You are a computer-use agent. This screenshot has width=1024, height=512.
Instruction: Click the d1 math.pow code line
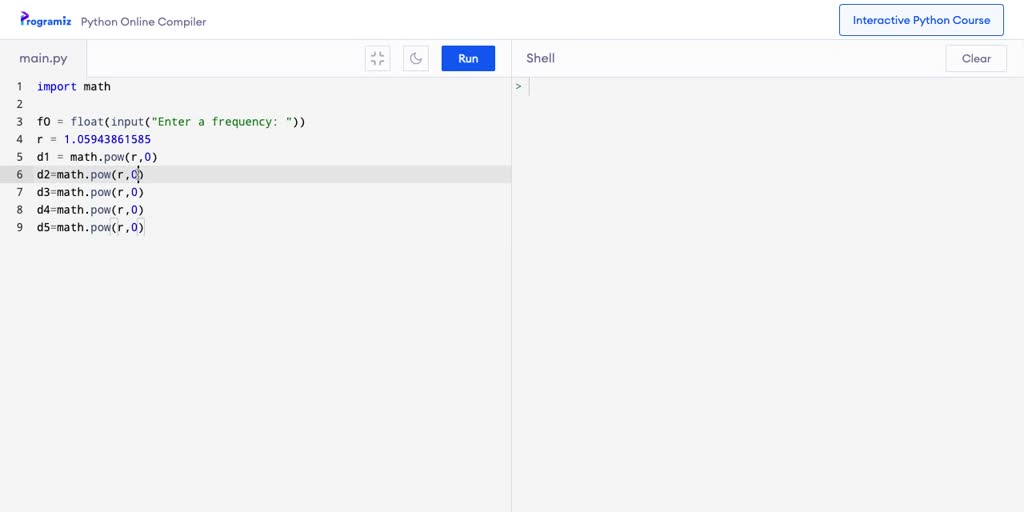point(97,157)
